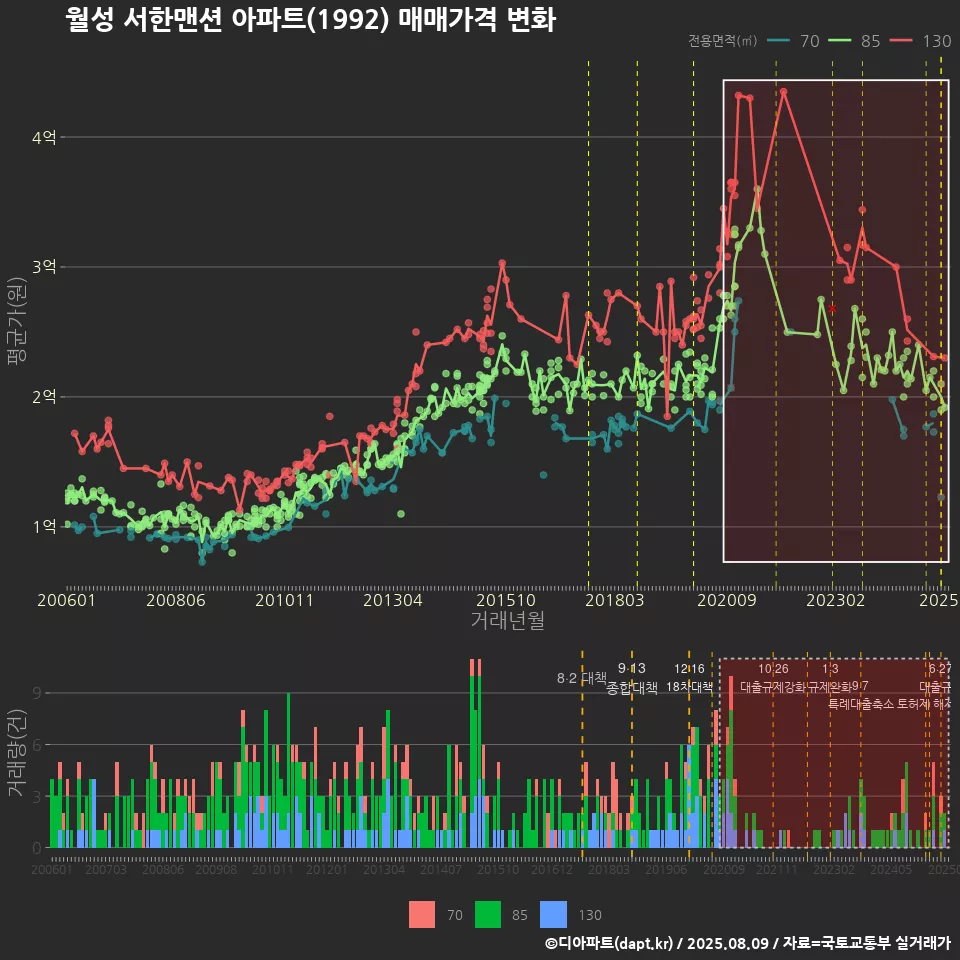Screen dimensions: 960x960
Task: Click the 10·26 대출규제강화 policy annotation
Action: (x=773, y=678)
